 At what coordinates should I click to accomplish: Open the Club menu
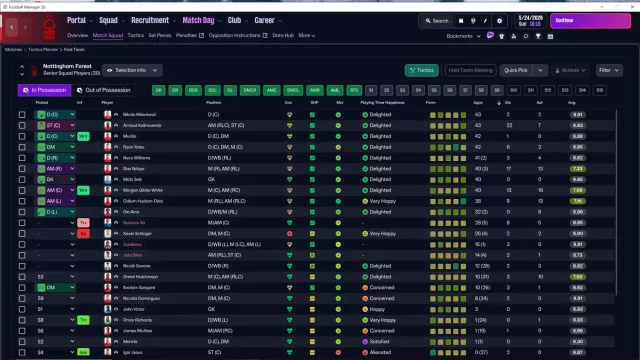coord(238,20)
